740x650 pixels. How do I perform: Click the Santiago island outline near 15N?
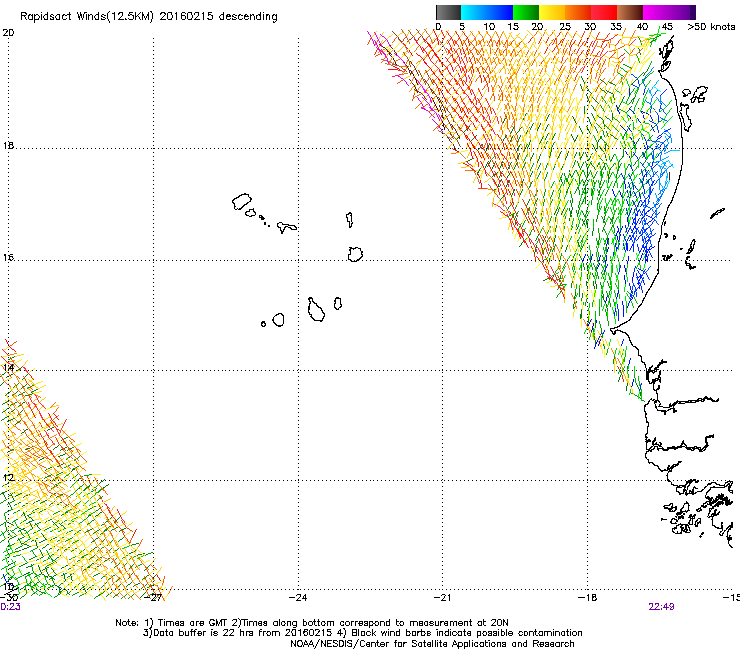point(316,310)
